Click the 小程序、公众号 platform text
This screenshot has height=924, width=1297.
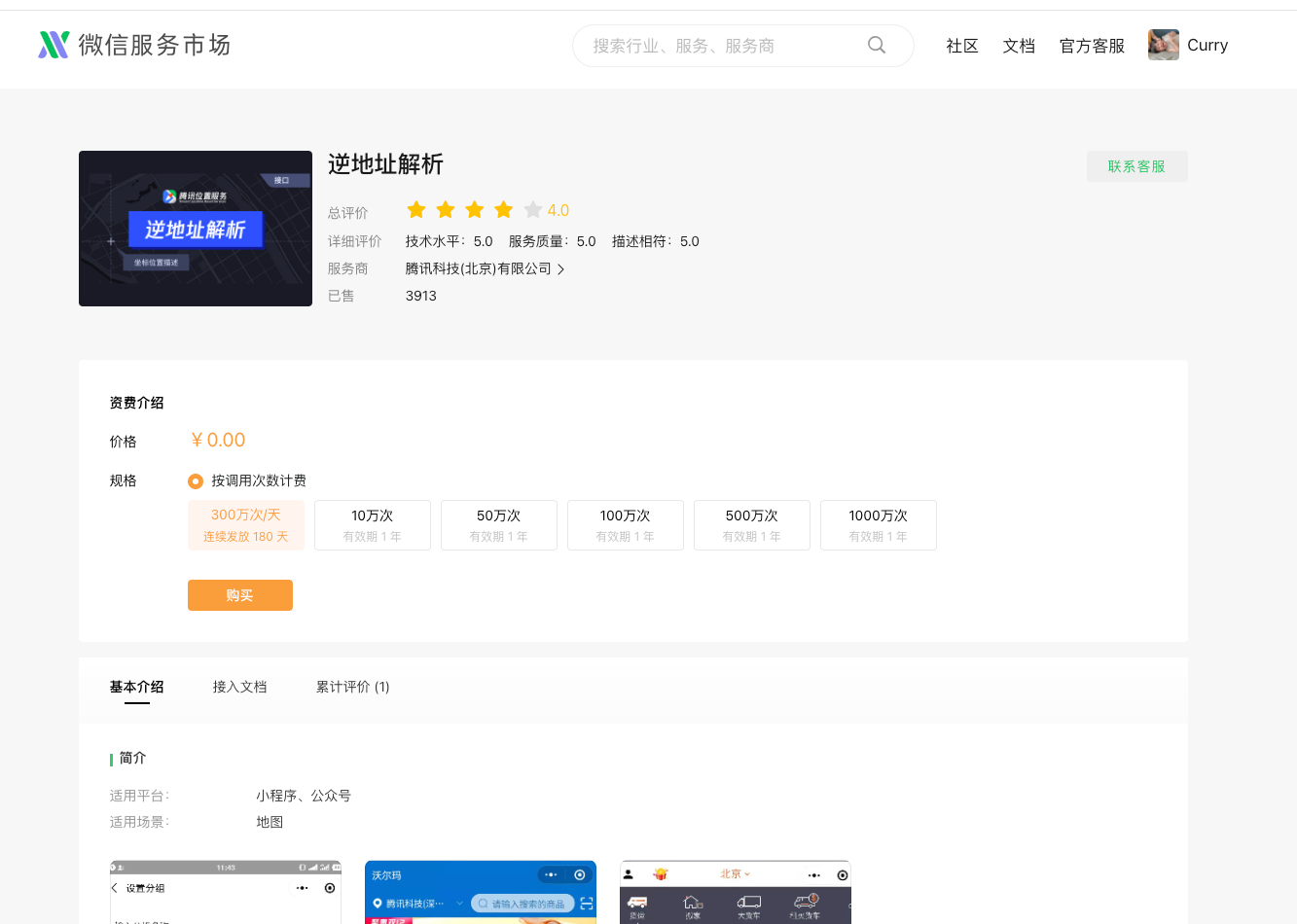[304, 796]
